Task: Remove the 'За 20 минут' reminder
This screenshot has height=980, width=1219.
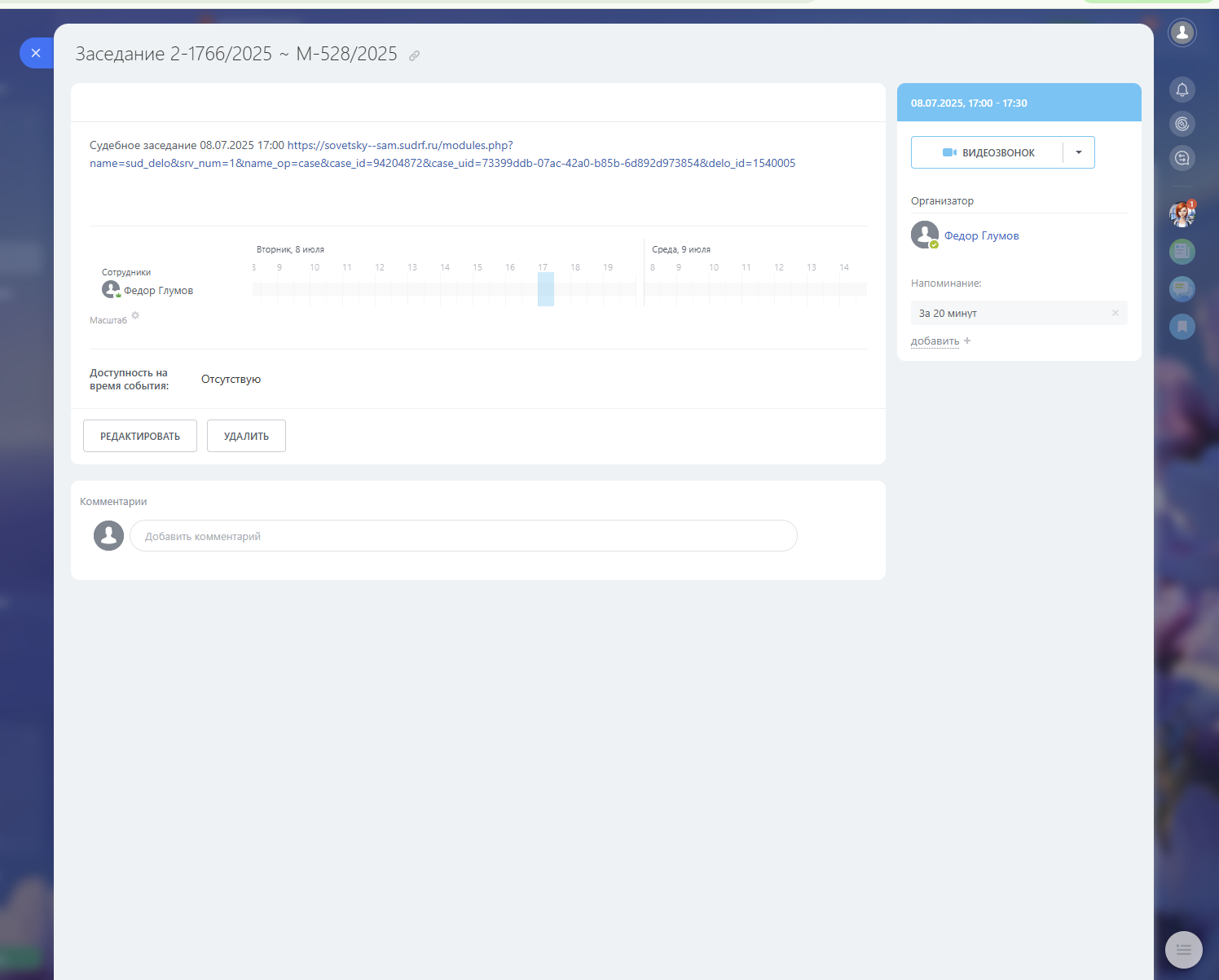Action: click(x=1115, y=313)
